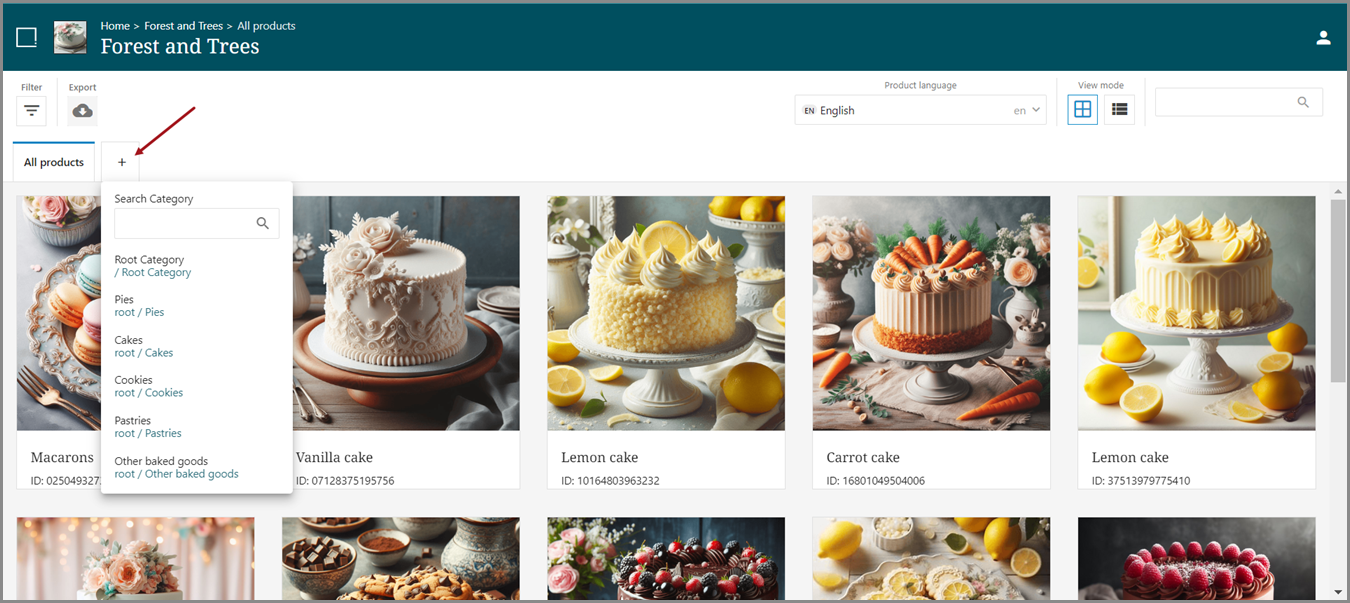Click the vertical scrollbar thumb

coord(1338,290)
